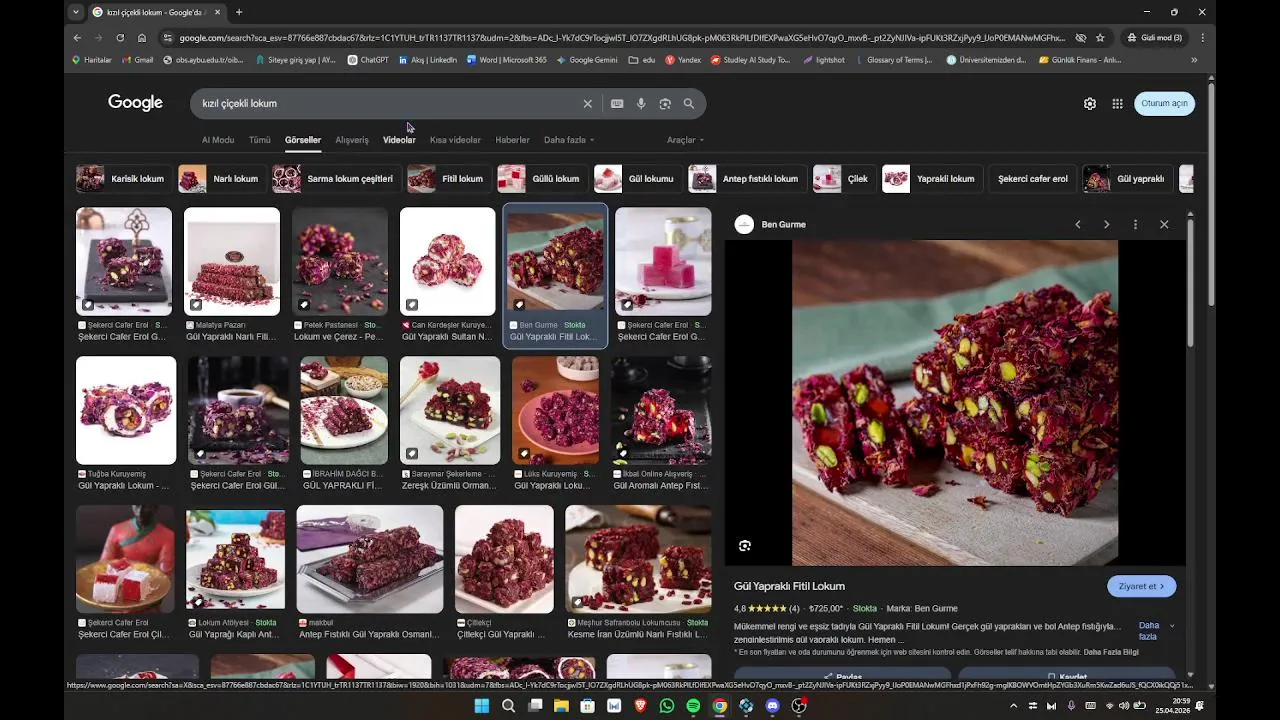Switch to the AI Modu tab

coord(218,140)
